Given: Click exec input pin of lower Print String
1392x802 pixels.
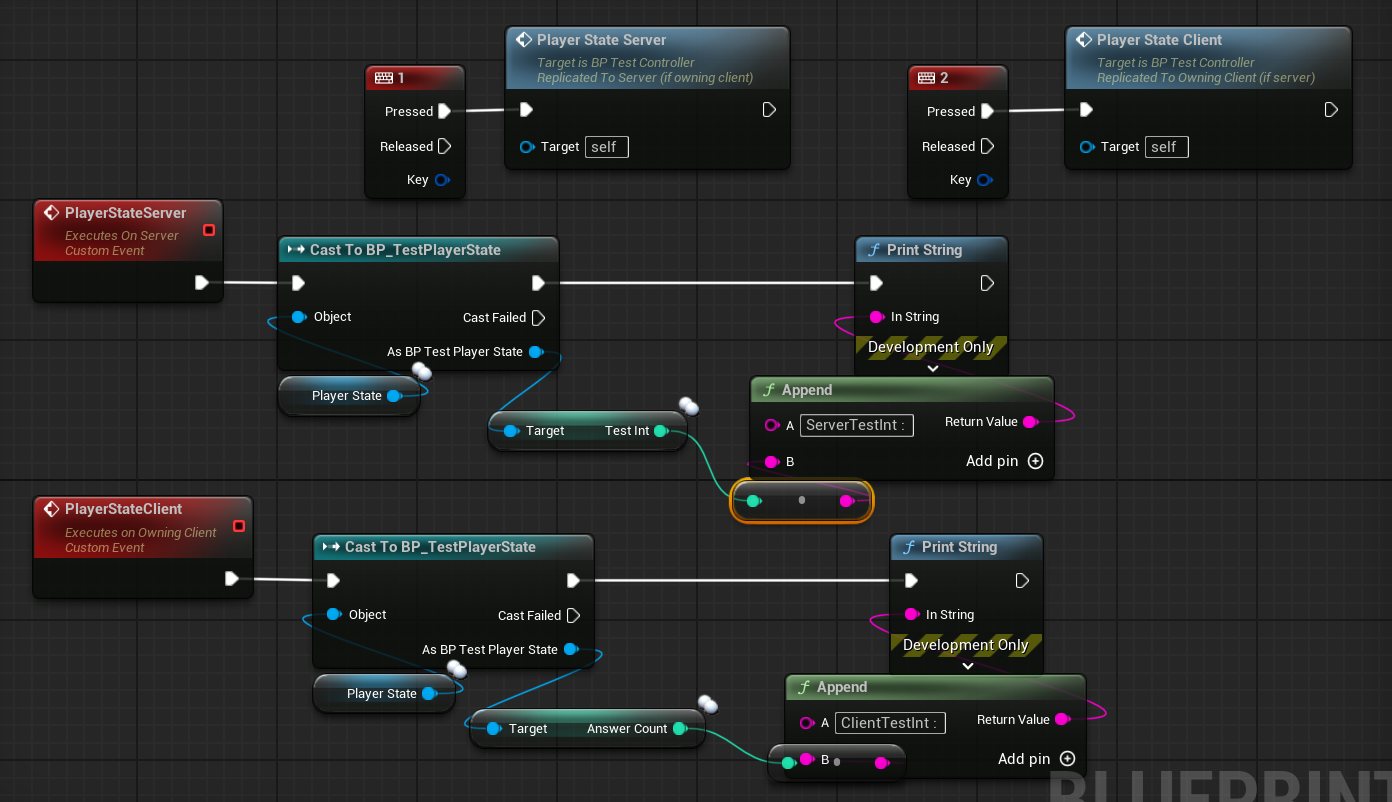Looking at the screenshot, I should click(911, 580).
